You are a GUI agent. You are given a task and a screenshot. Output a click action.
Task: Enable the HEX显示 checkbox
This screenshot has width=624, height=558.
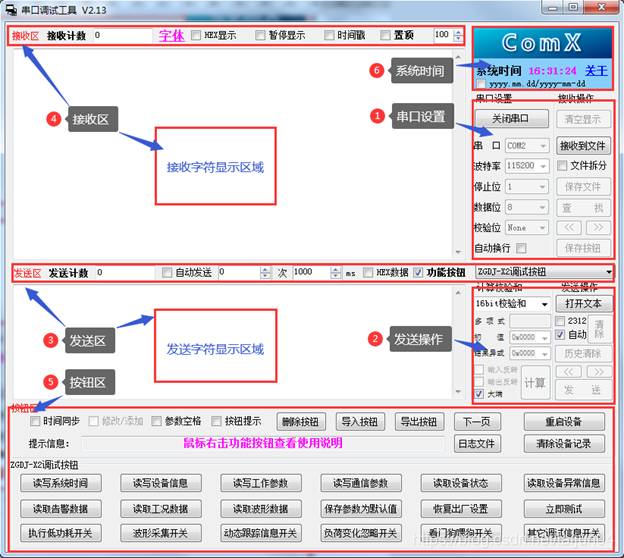point(196,35)
